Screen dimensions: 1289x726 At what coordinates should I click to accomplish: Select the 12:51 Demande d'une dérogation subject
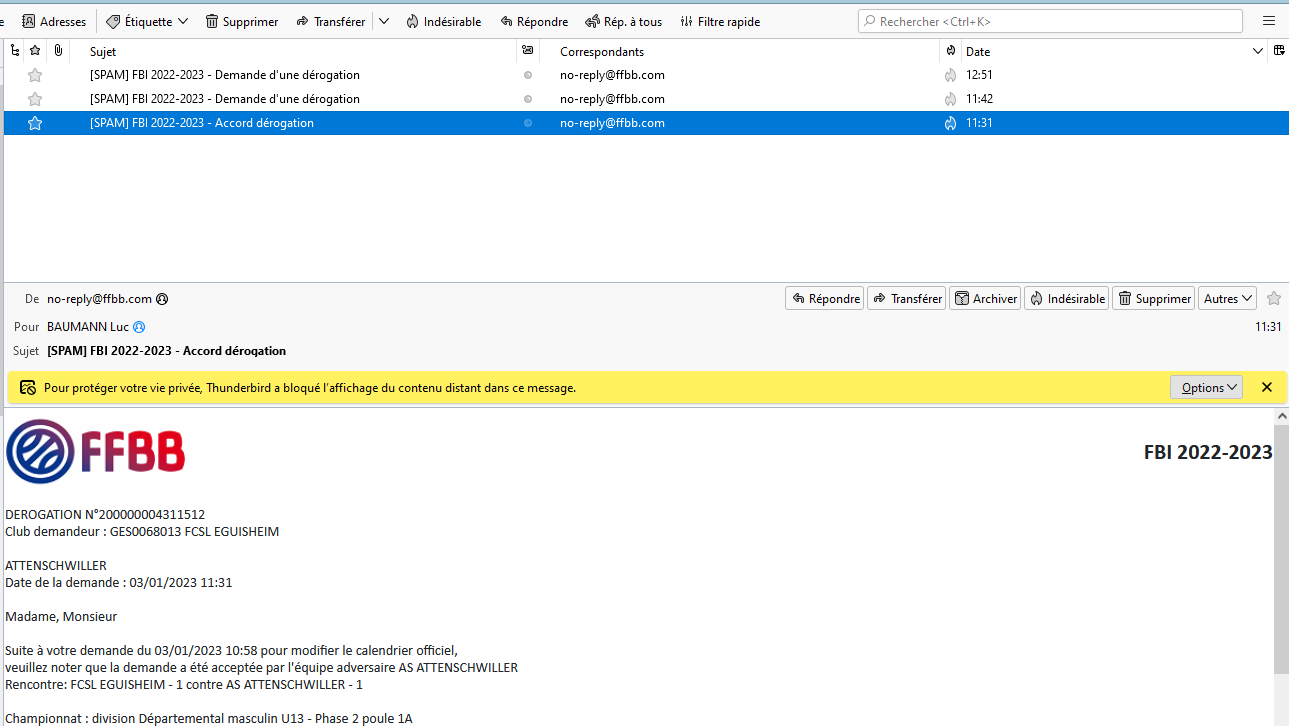[x=225, y=75]
